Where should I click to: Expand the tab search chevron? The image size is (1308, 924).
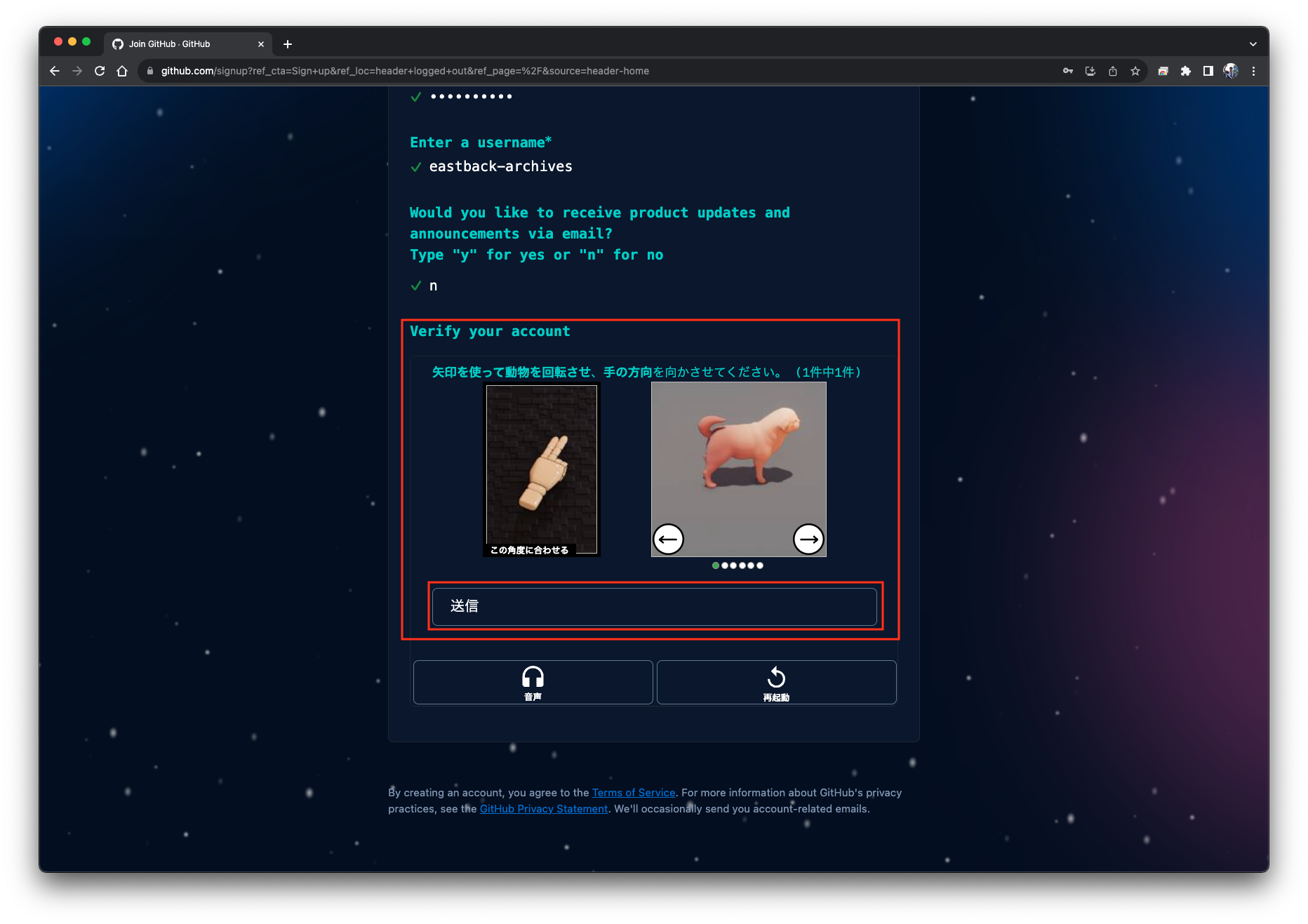[1253, 44]
